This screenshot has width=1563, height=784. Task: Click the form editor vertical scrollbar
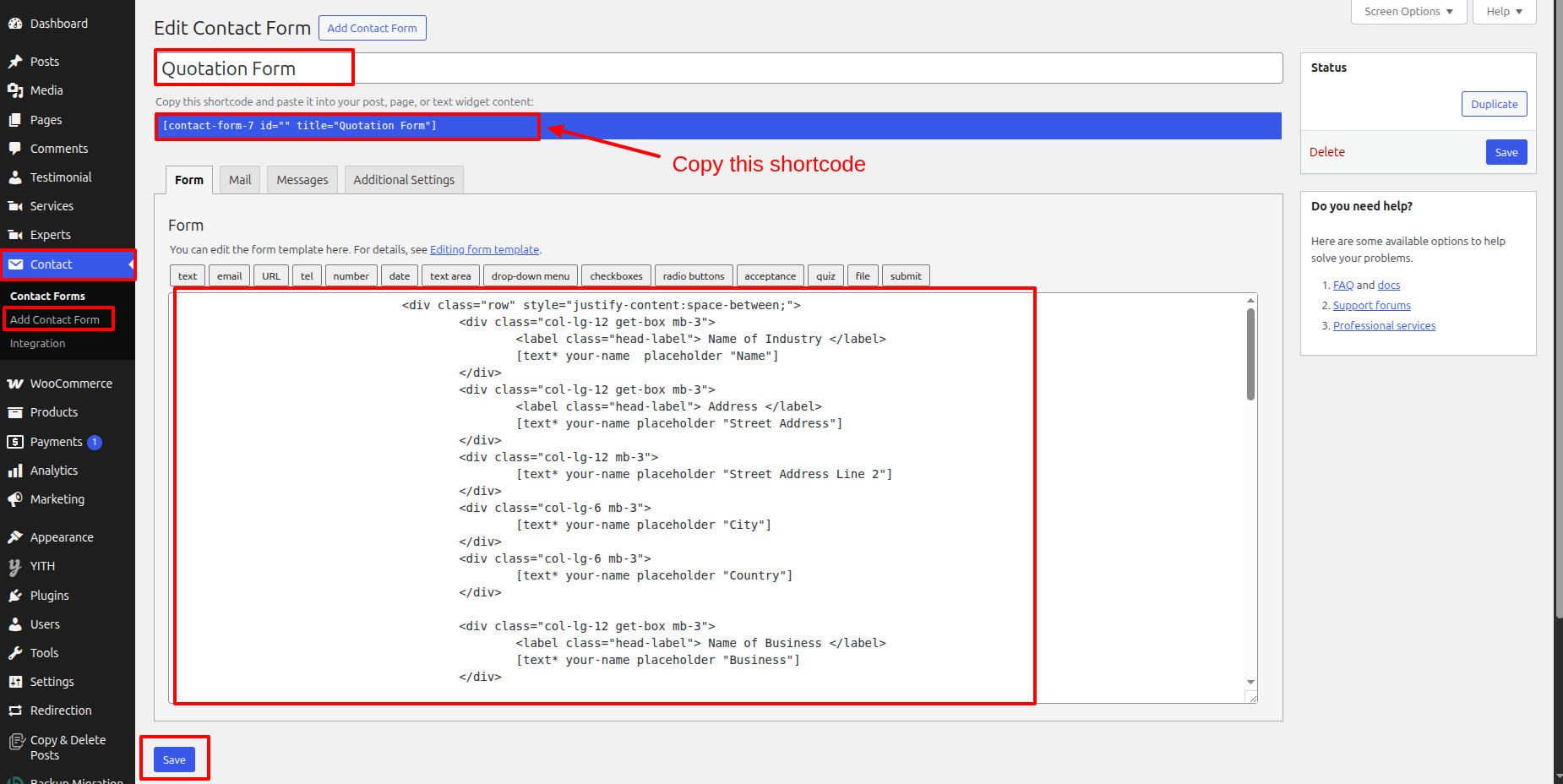[x=1250, y=355]
